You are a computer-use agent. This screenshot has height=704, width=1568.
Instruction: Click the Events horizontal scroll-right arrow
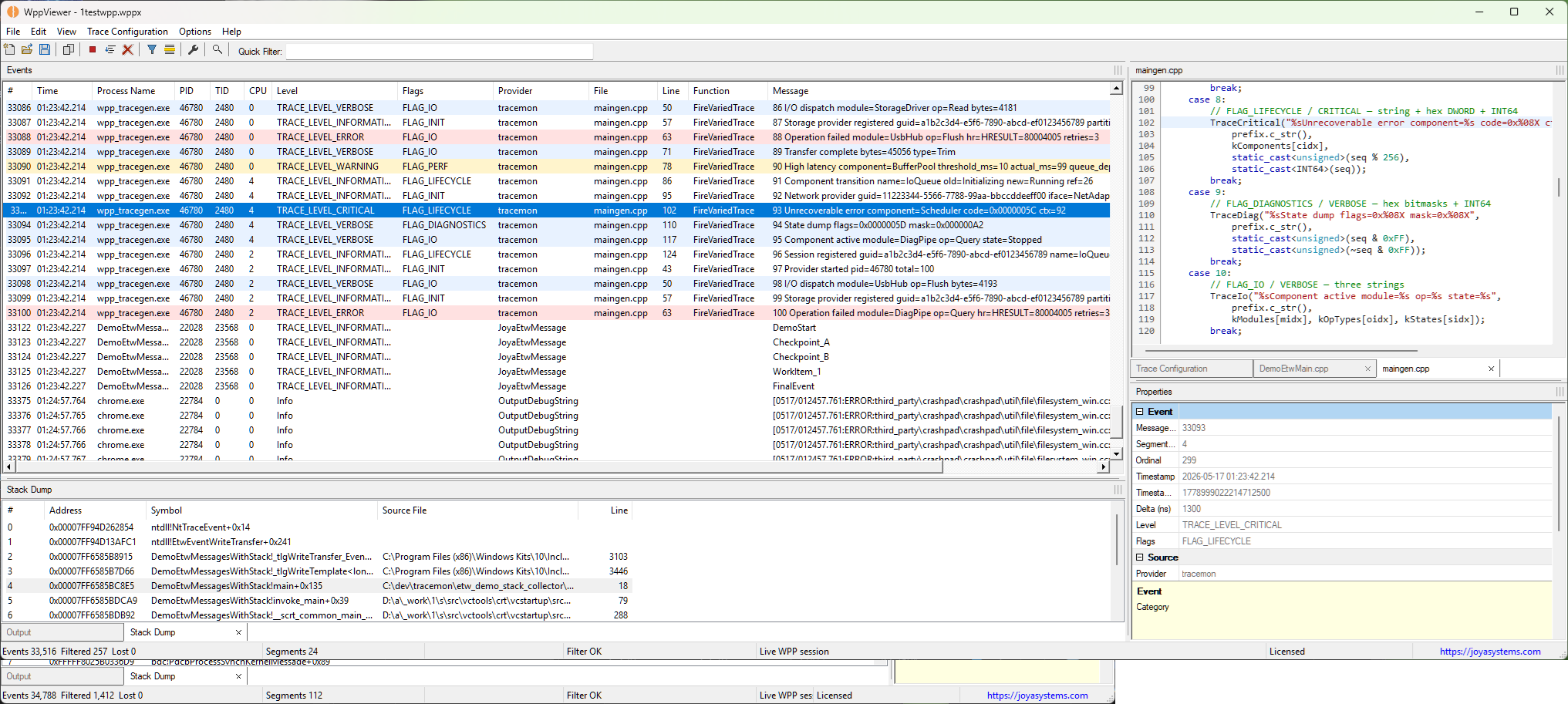pyautogui.click(x=1104, y=467)
